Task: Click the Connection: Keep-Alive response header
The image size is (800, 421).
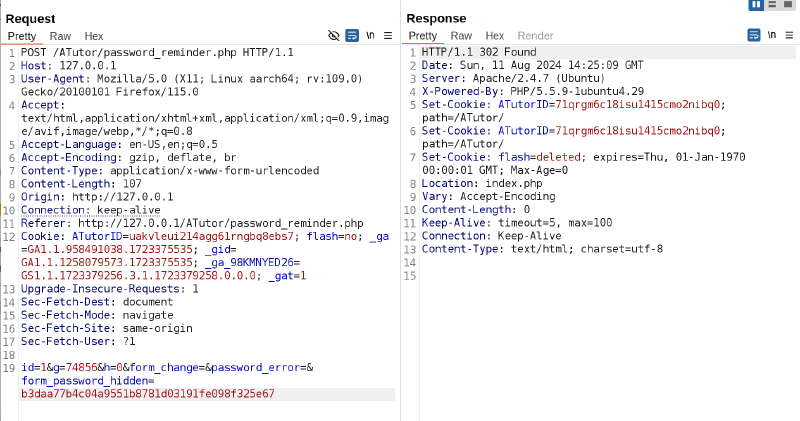Action: 491,236
